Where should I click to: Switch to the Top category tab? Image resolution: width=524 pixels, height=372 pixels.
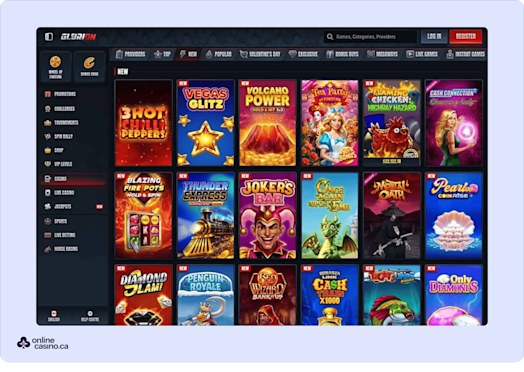162,54
